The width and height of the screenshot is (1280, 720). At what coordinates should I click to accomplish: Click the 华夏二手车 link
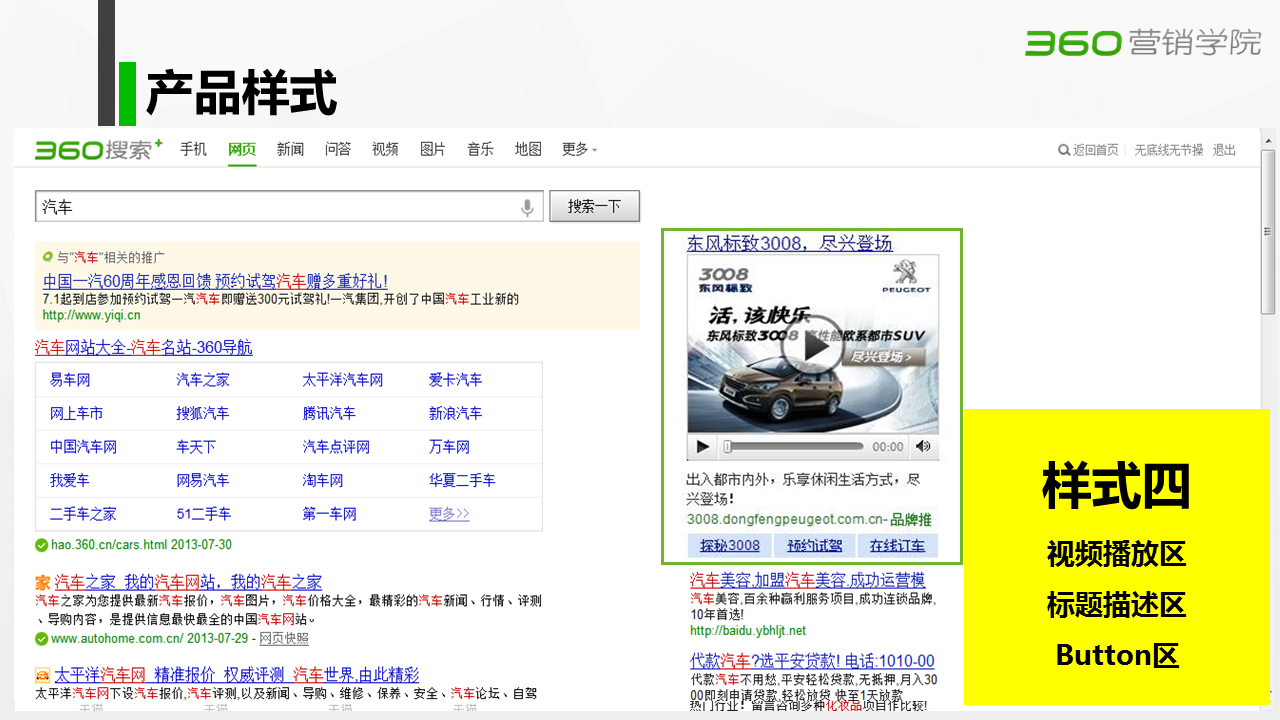click(x=462, y=480)
